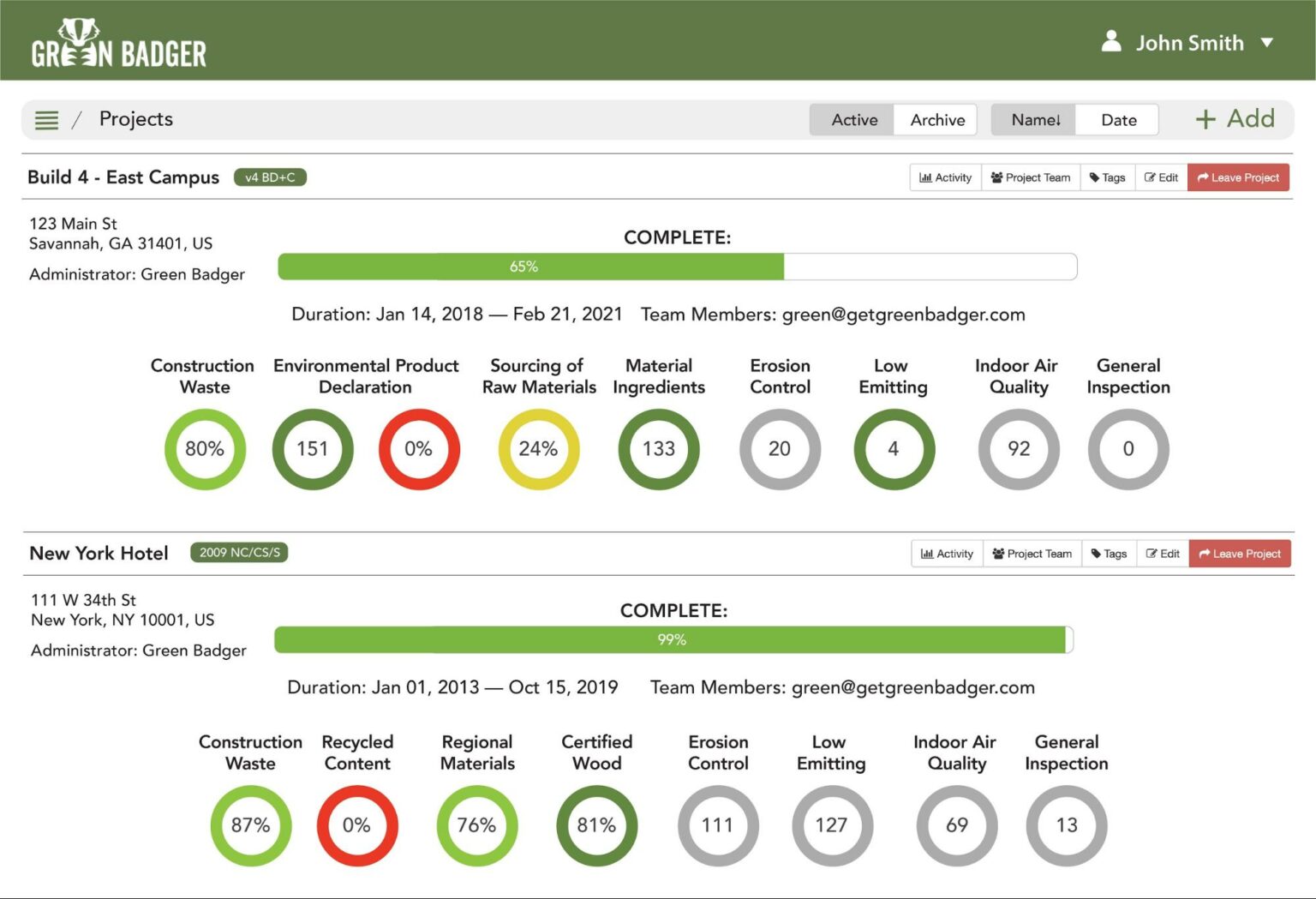Open Tags for Build 4 - East Campus
This screenshot has height=899, width=1316.
[1108, 177]
